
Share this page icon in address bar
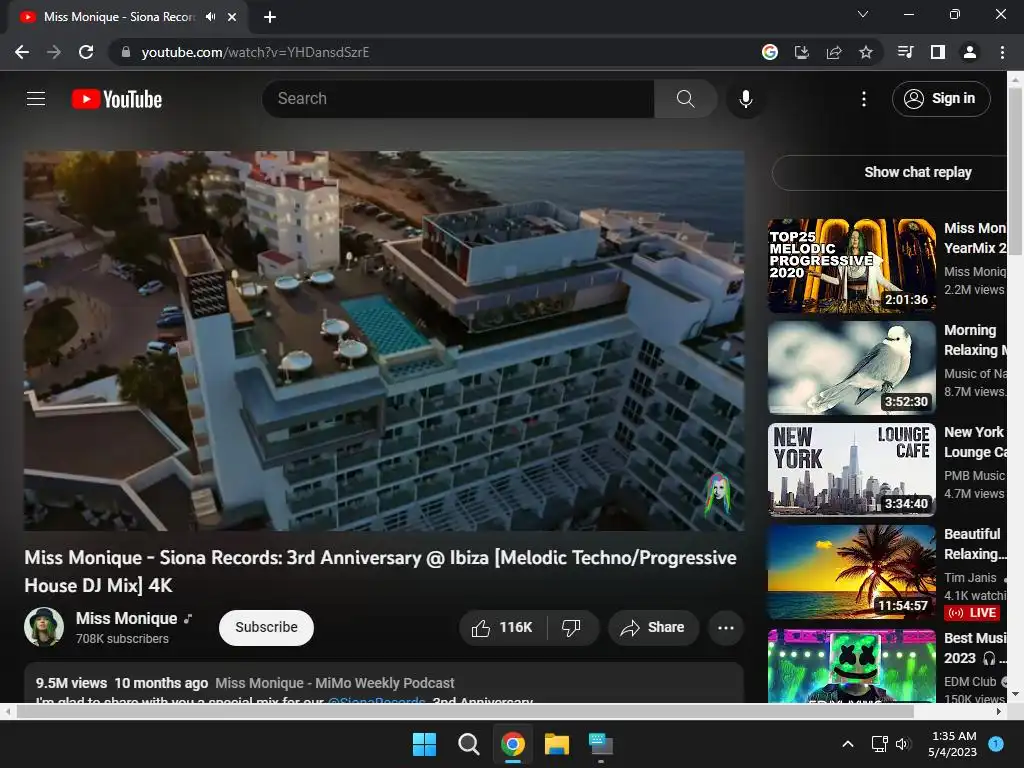point(834,52)
